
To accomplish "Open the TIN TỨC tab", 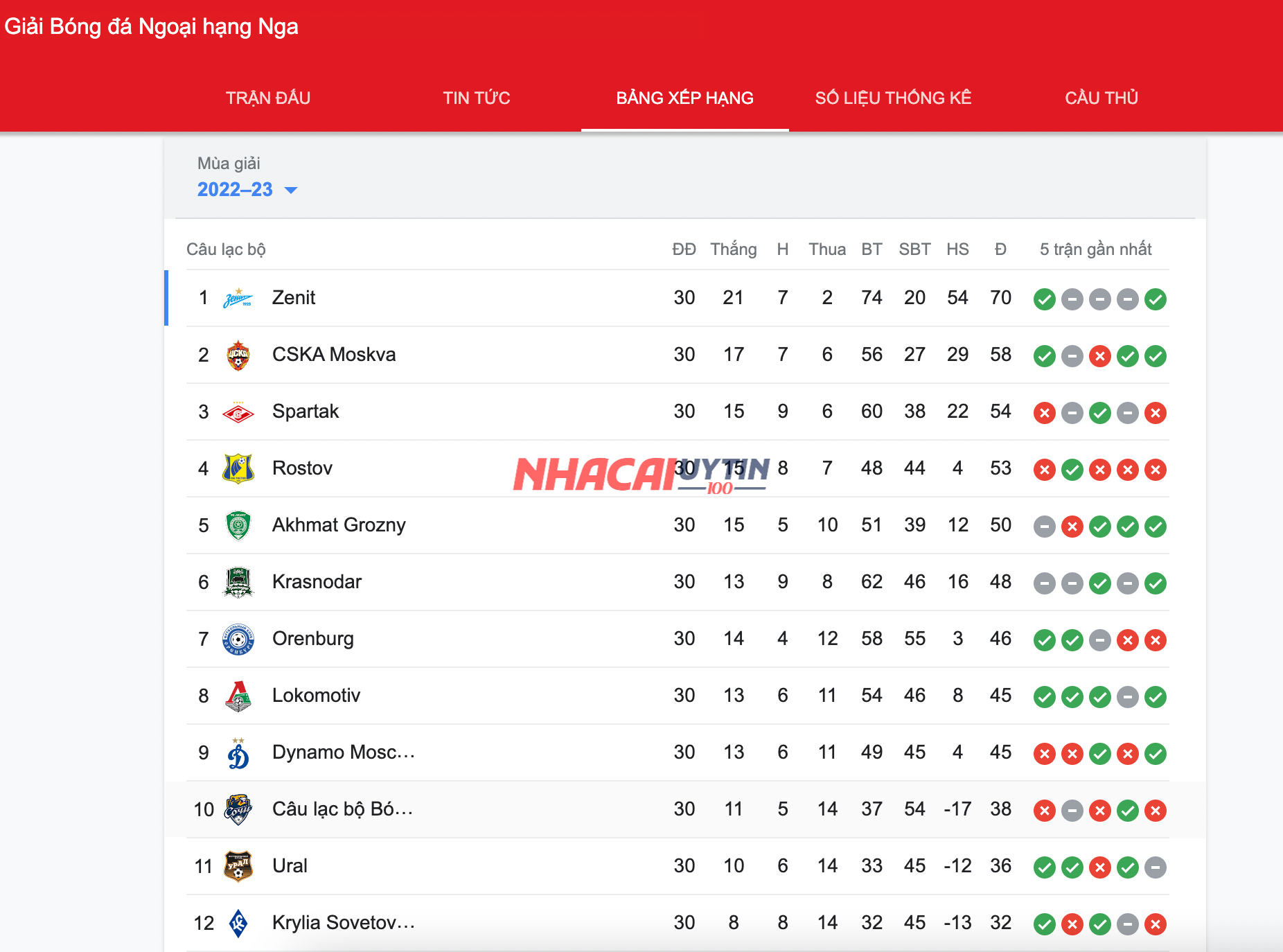I will coord(477,98).
